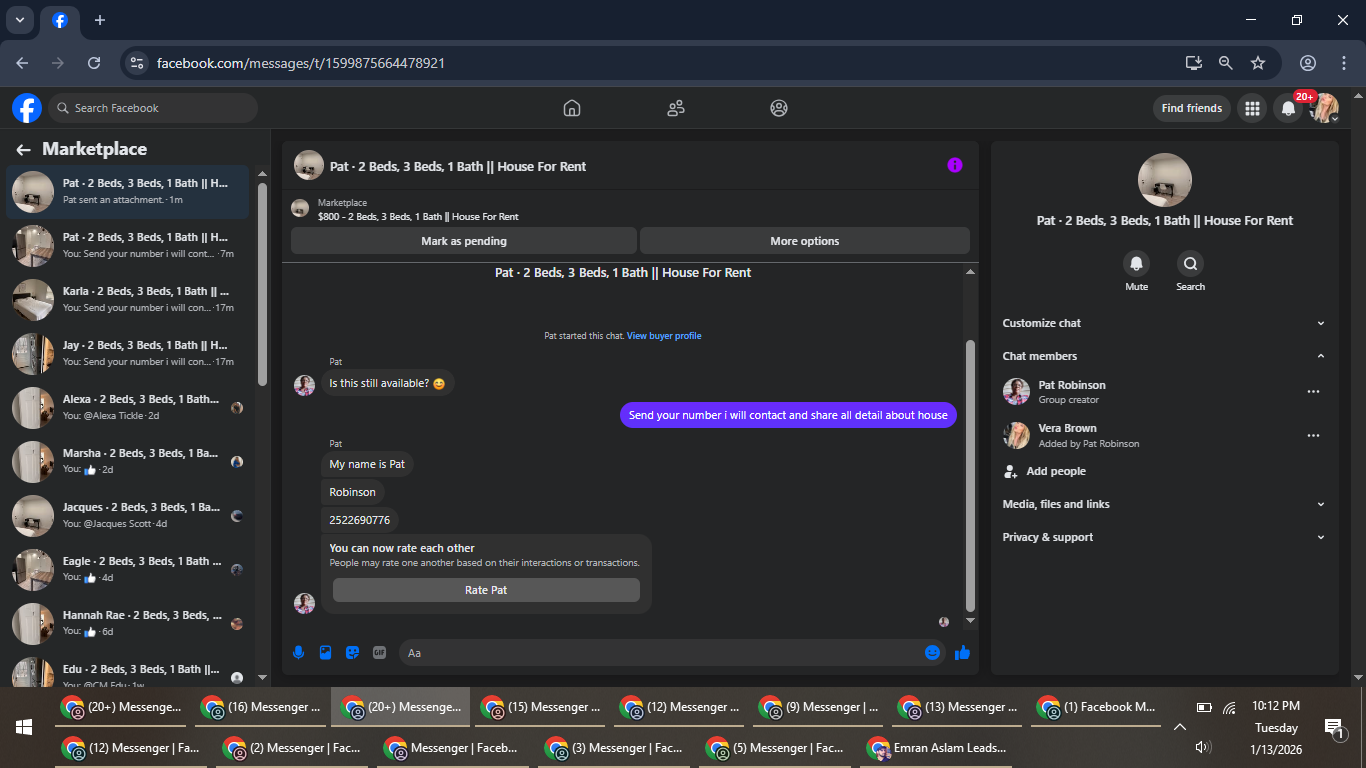
Task: Expand Privacy & support section
Action: (x=1164, y=537)
